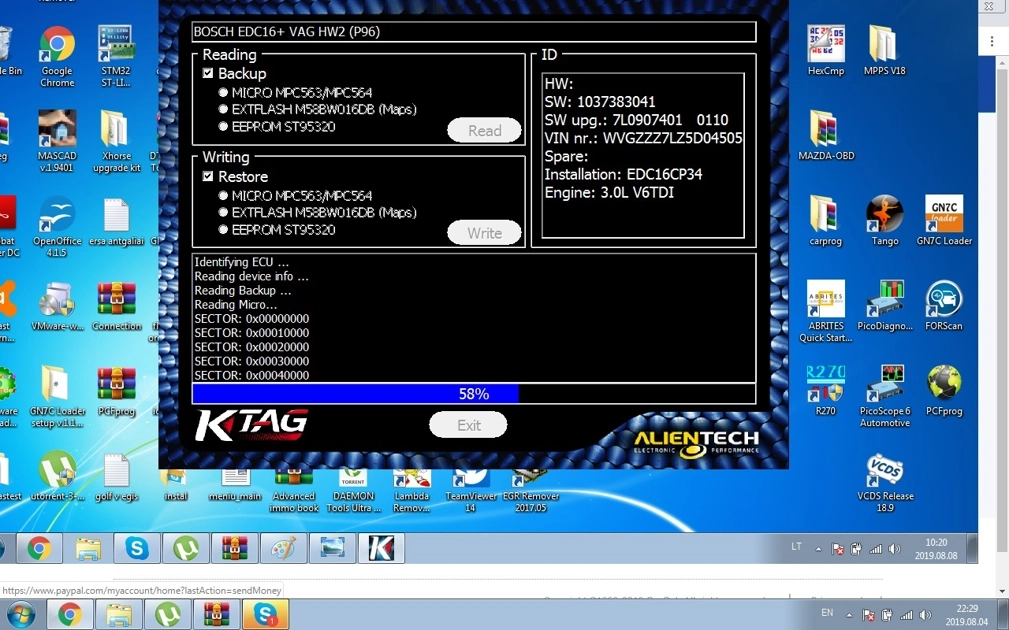Open the Xhorse upgrade kit folder

(116, 141)
